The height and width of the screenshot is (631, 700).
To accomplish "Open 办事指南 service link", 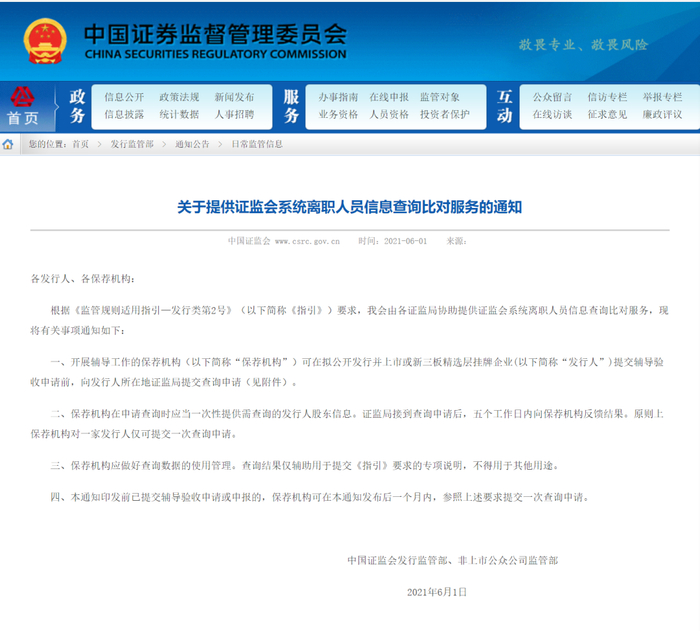I will point(338,97).
